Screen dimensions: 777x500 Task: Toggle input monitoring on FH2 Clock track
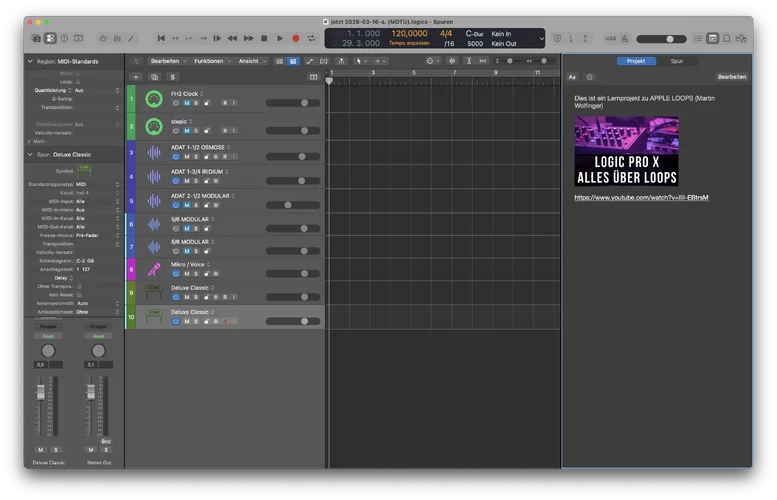point(234,103)
